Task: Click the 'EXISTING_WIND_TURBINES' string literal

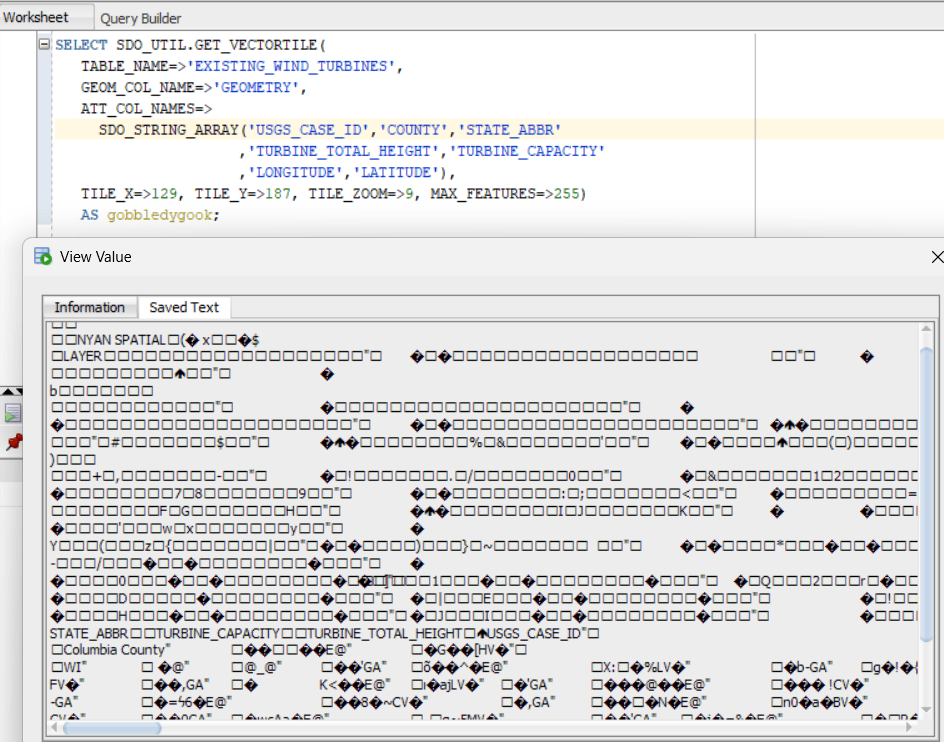Action: tap(291, 66)
